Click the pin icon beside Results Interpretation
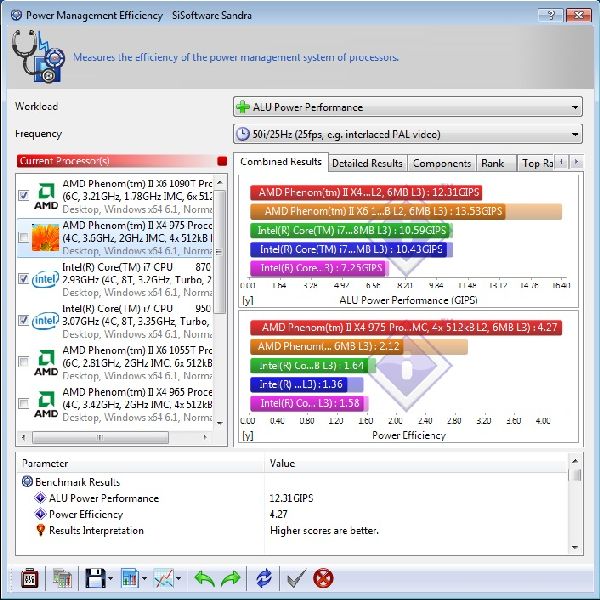 pyautogui.click(x=41, y=530)
